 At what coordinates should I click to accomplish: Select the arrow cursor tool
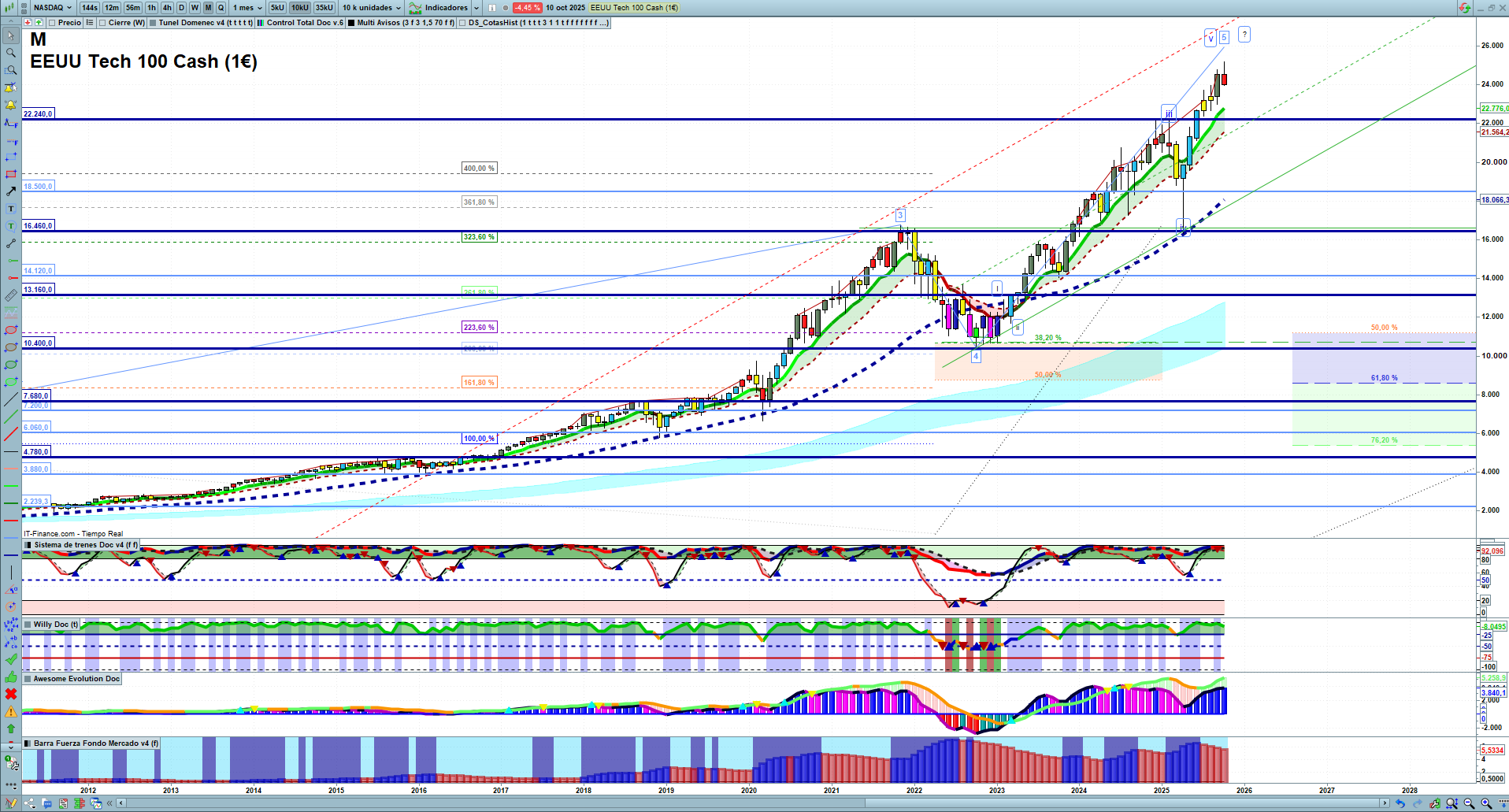[x=10, y=35]
